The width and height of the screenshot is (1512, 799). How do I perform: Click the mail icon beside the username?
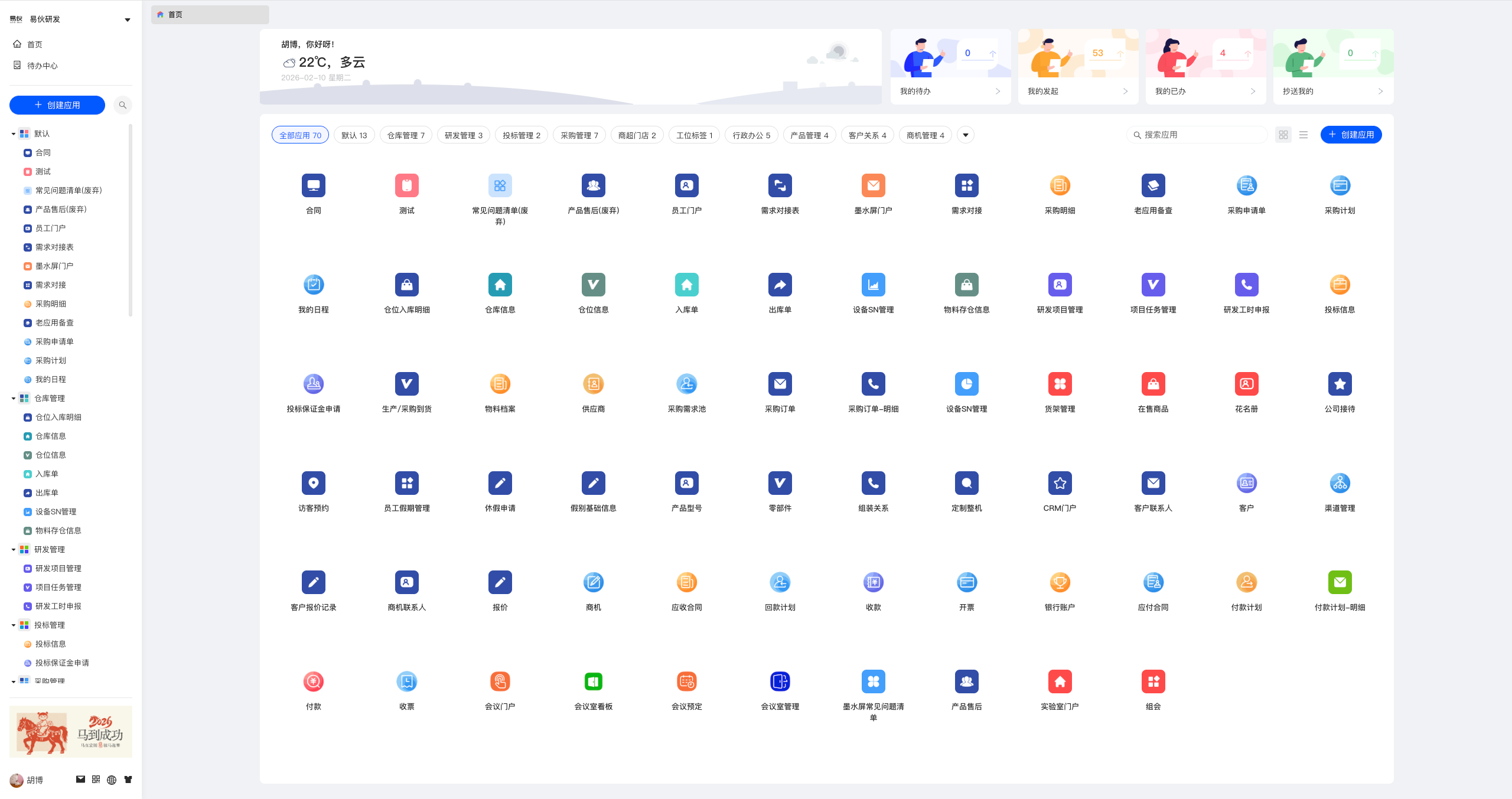(x=81, y=780)
